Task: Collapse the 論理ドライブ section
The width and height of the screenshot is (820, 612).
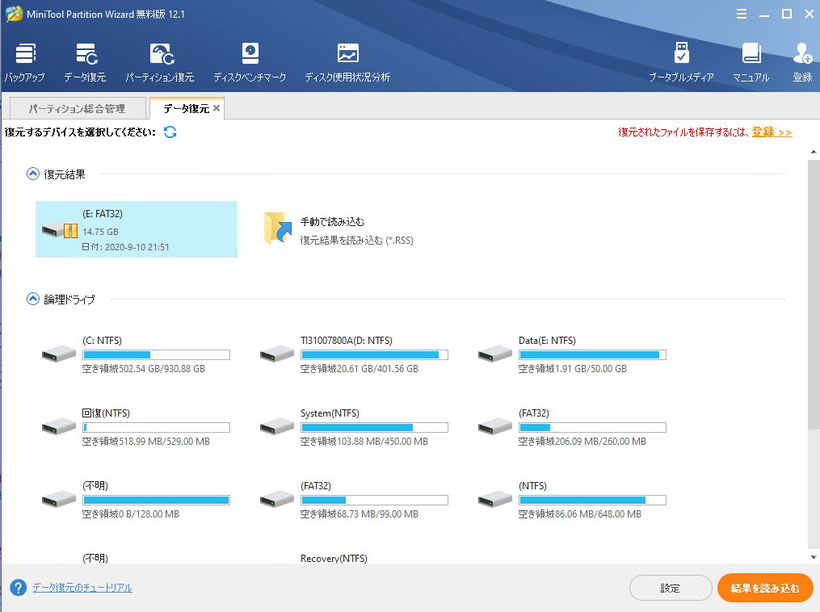Action: 32,299
